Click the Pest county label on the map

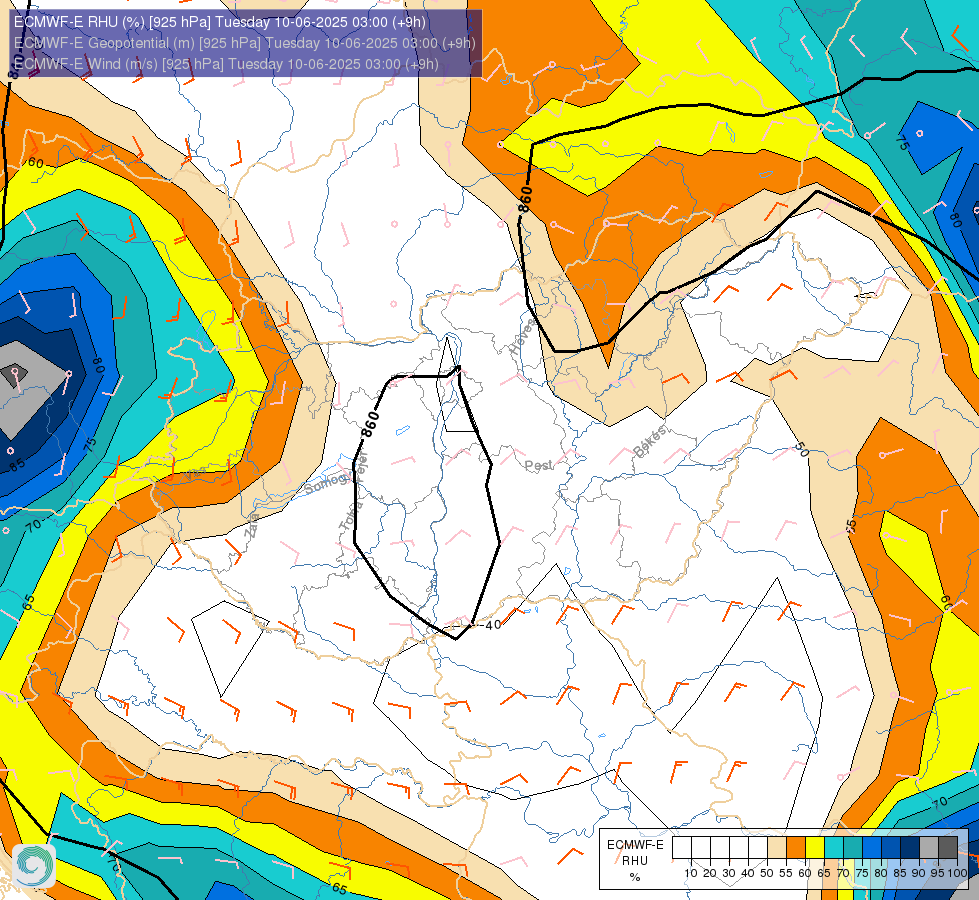click(x=538, y=465)
